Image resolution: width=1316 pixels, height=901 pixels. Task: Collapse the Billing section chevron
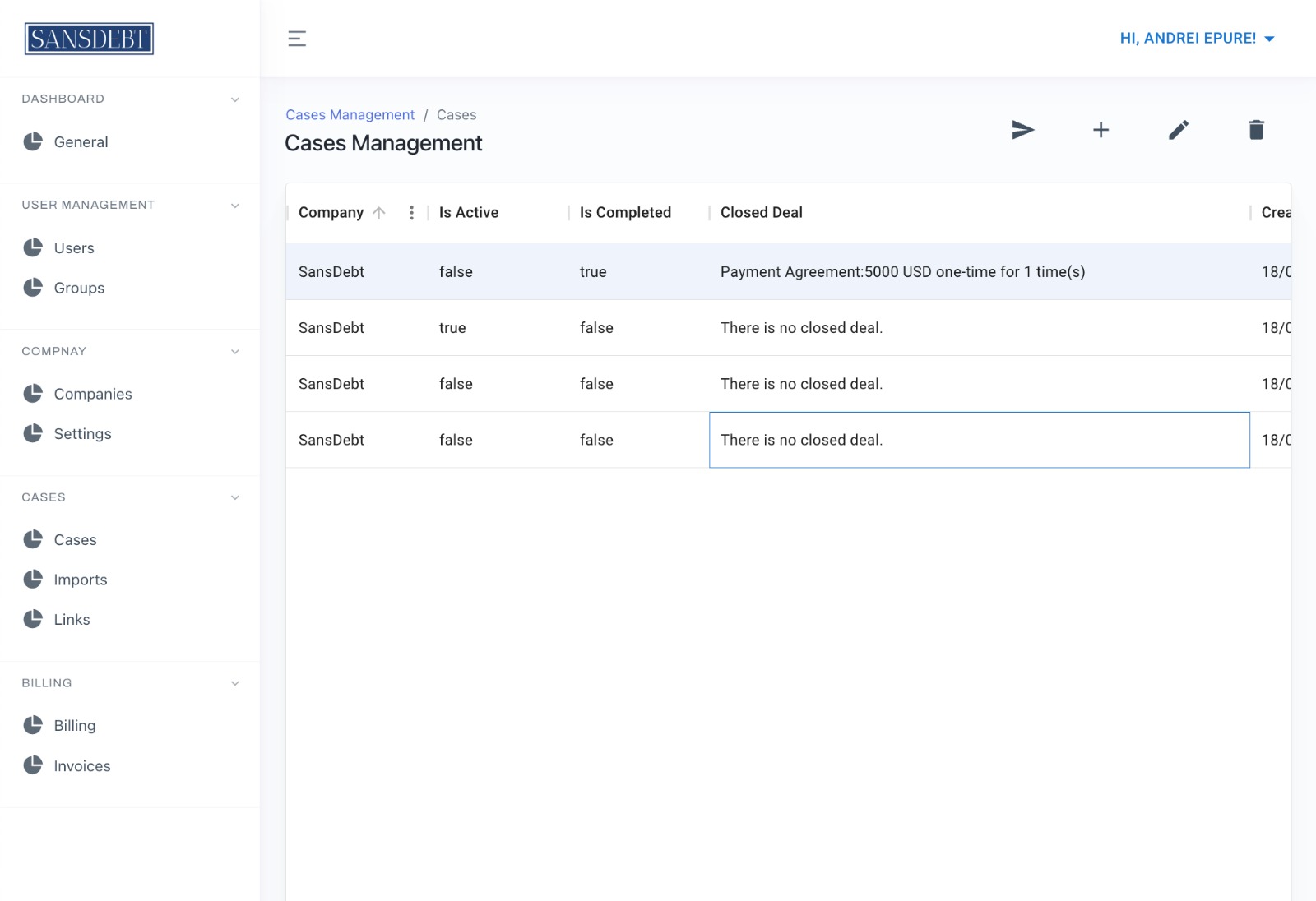[235, 683]
